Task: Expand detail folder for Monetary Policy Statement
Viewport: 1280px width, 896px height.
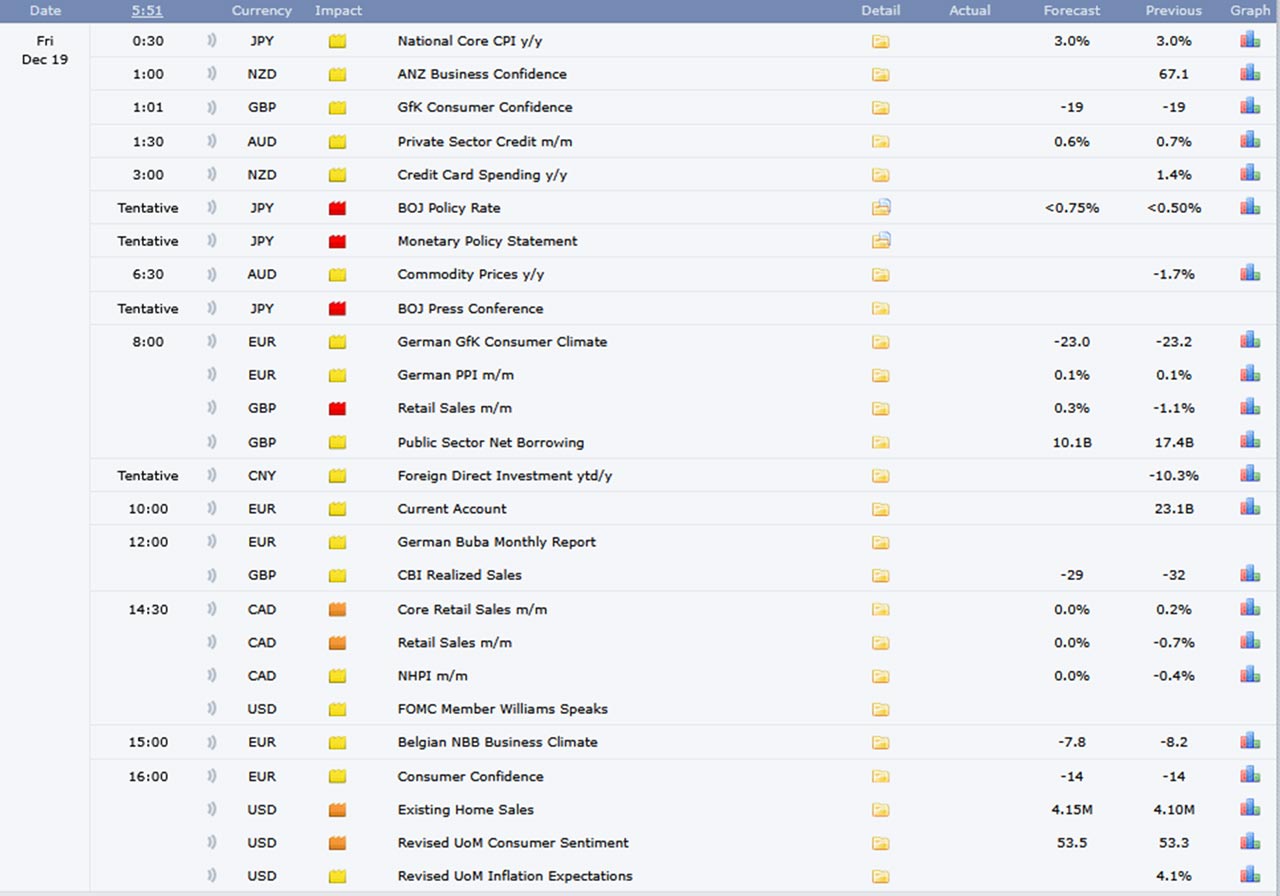Action: coord(880,240)
